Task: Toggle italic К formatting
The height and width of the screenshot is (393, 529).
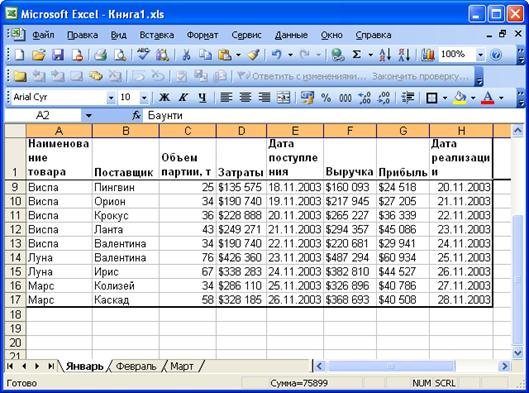Action: [183, 98]
